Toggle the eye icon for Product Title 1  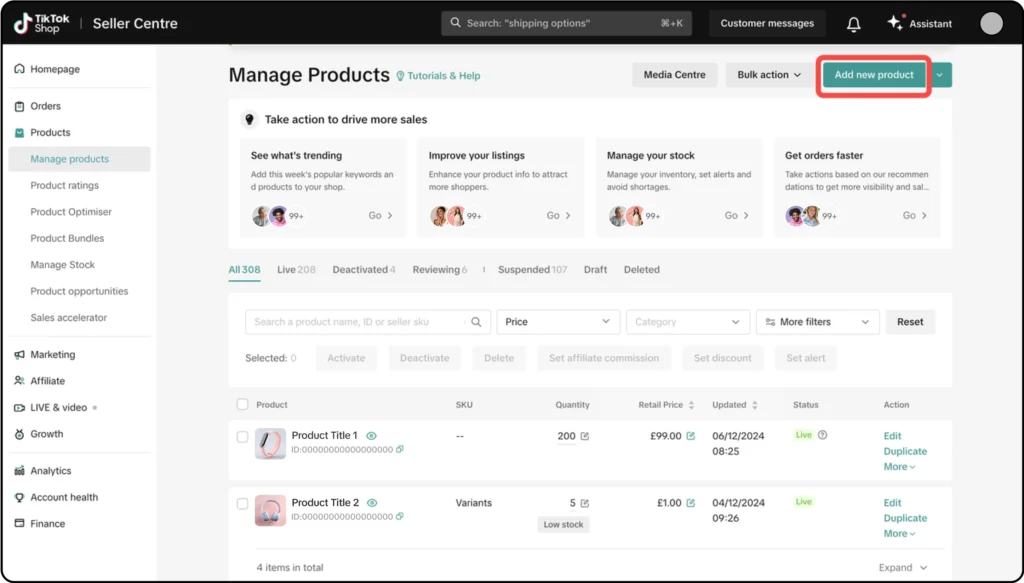372,436
